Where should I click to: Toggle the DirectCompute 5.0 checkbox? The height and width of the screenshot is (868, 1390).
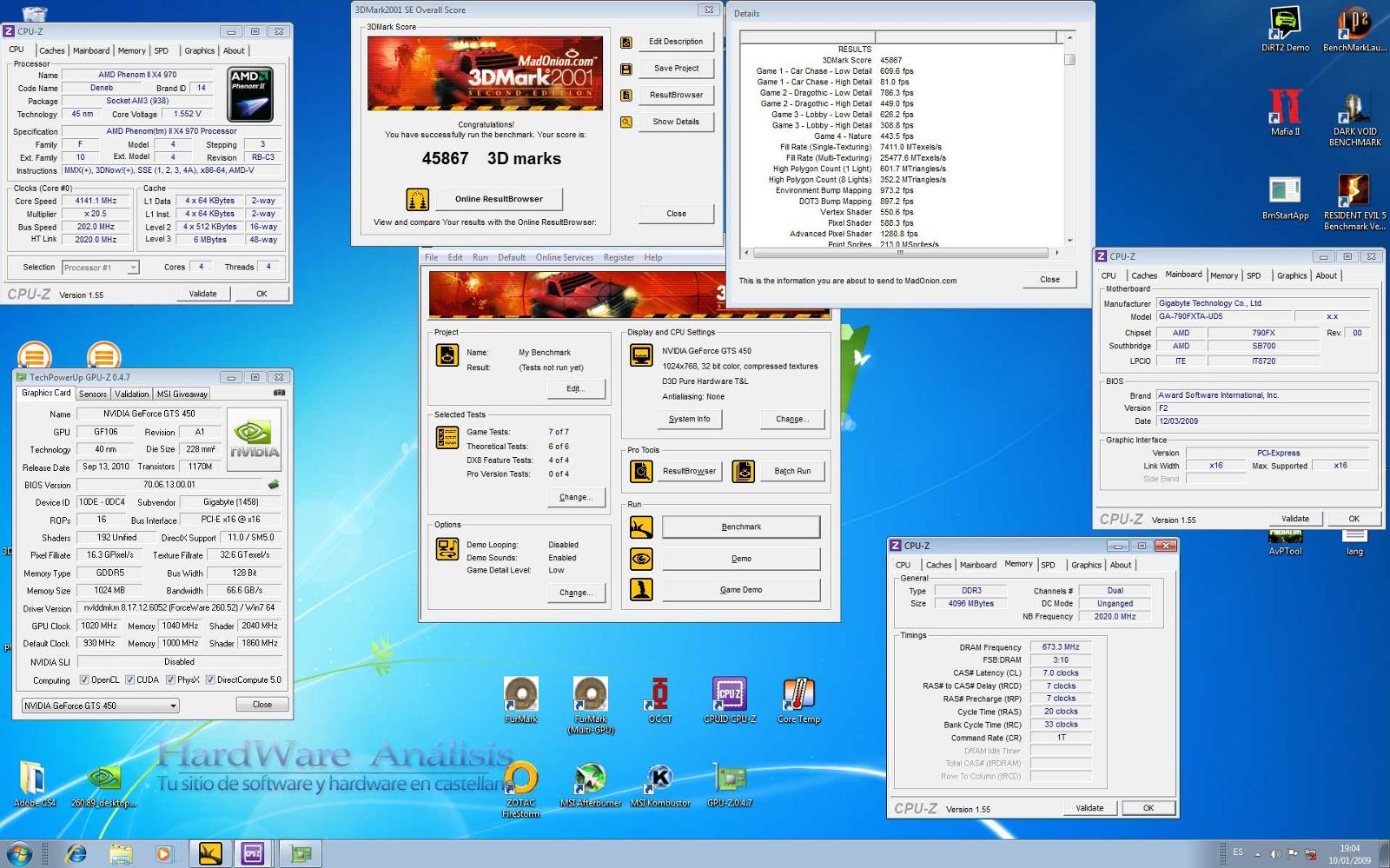coord(210,679)
